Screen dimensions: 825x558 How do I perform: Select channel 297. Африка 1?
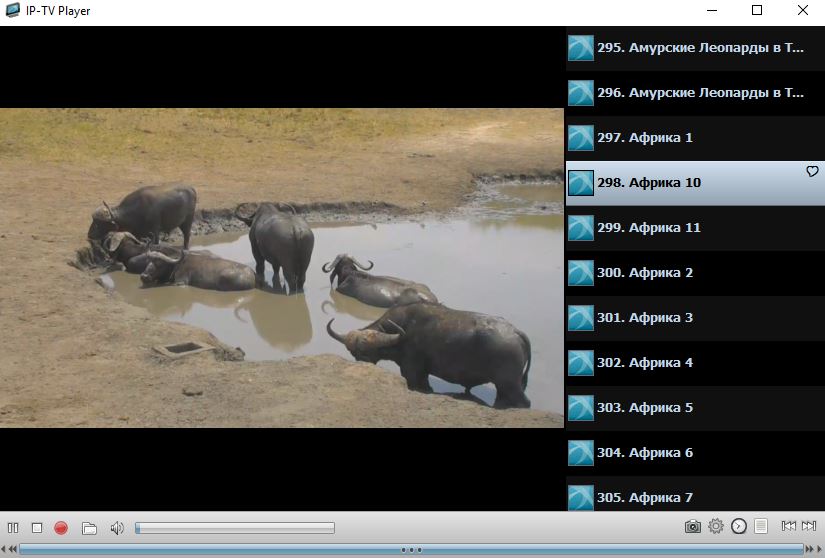(x=695, y=138)
